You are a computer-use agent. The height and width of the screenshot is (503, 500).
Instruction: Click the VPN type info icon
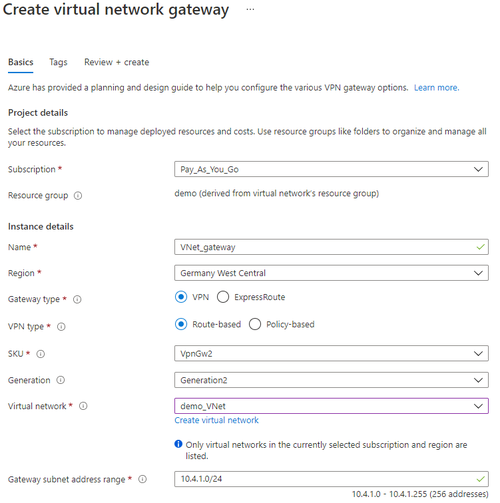[x=61, y=327]
